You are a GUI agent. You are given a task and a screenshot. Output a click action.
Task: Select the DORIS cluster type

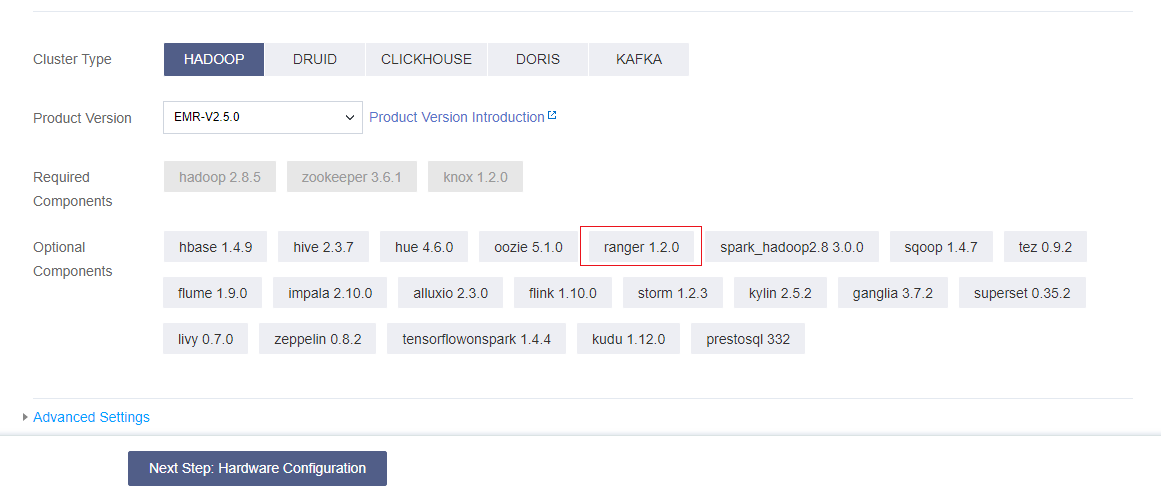click(538, 59)
